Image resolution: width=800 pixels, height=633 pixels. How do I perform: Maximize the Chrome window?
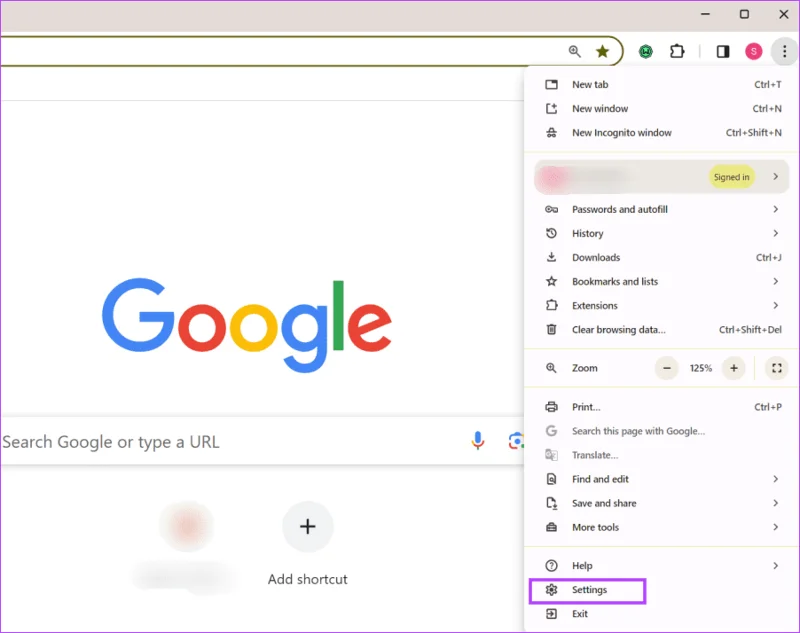tap(744, 14)
